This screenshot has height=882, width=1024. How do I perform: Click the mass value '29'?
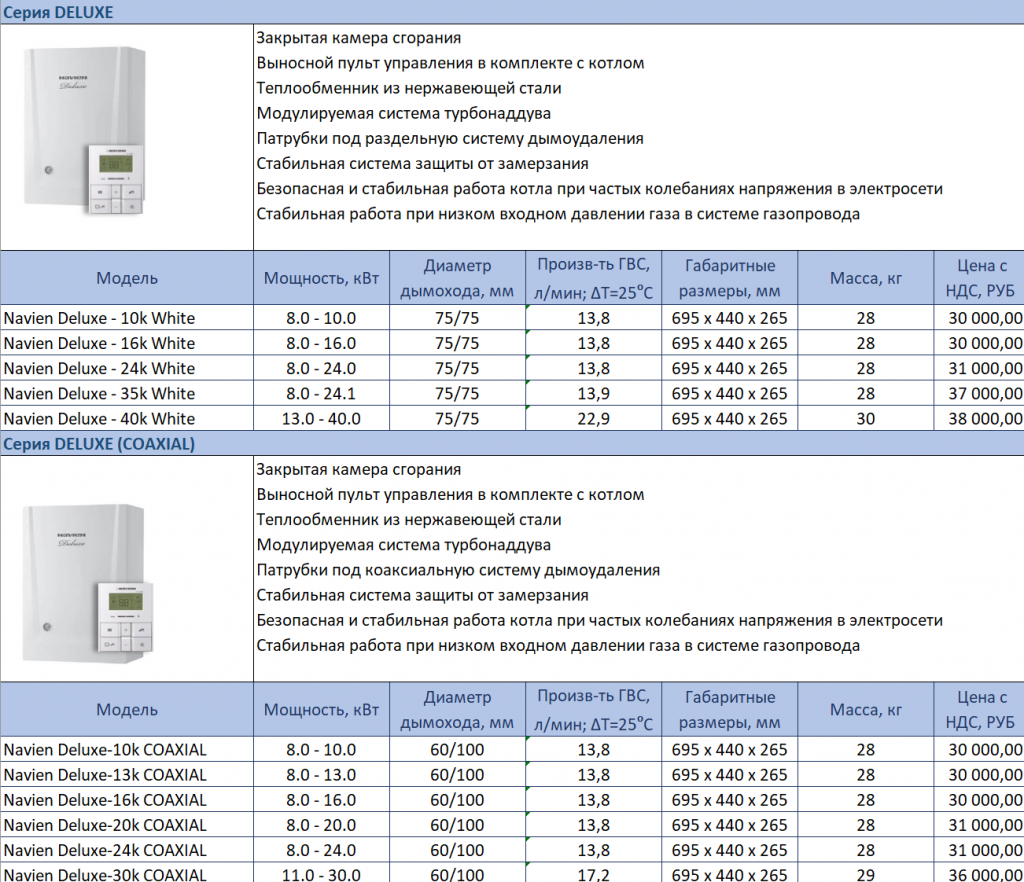click(x=866, y=874)
